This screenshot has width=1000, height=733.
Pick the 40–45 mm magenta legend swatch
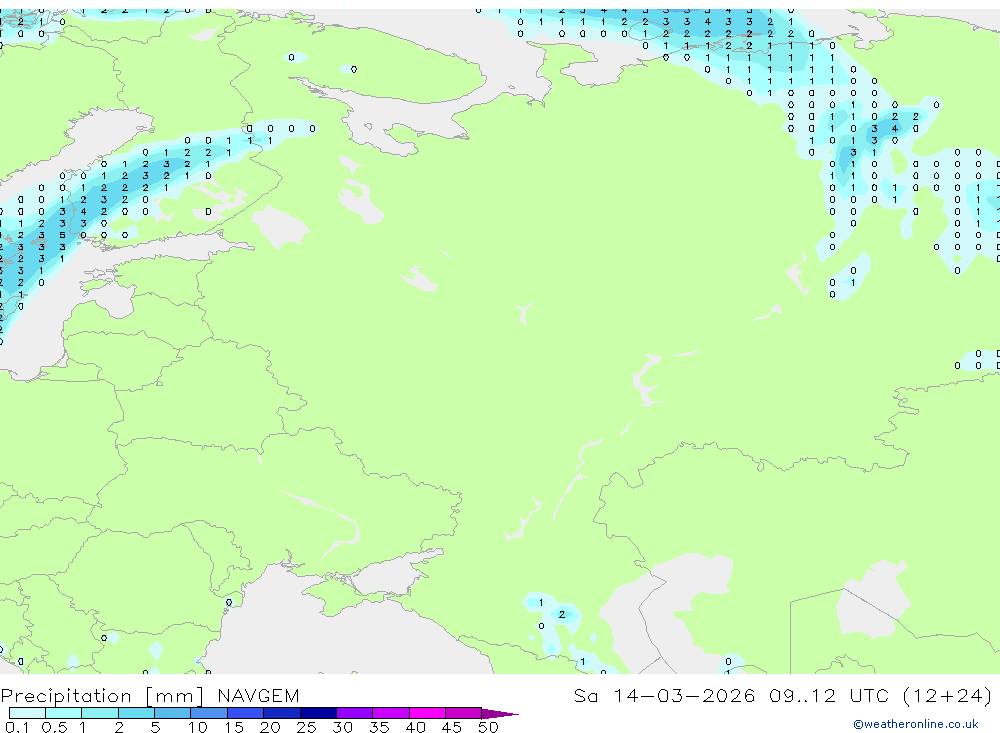(427, 713)
